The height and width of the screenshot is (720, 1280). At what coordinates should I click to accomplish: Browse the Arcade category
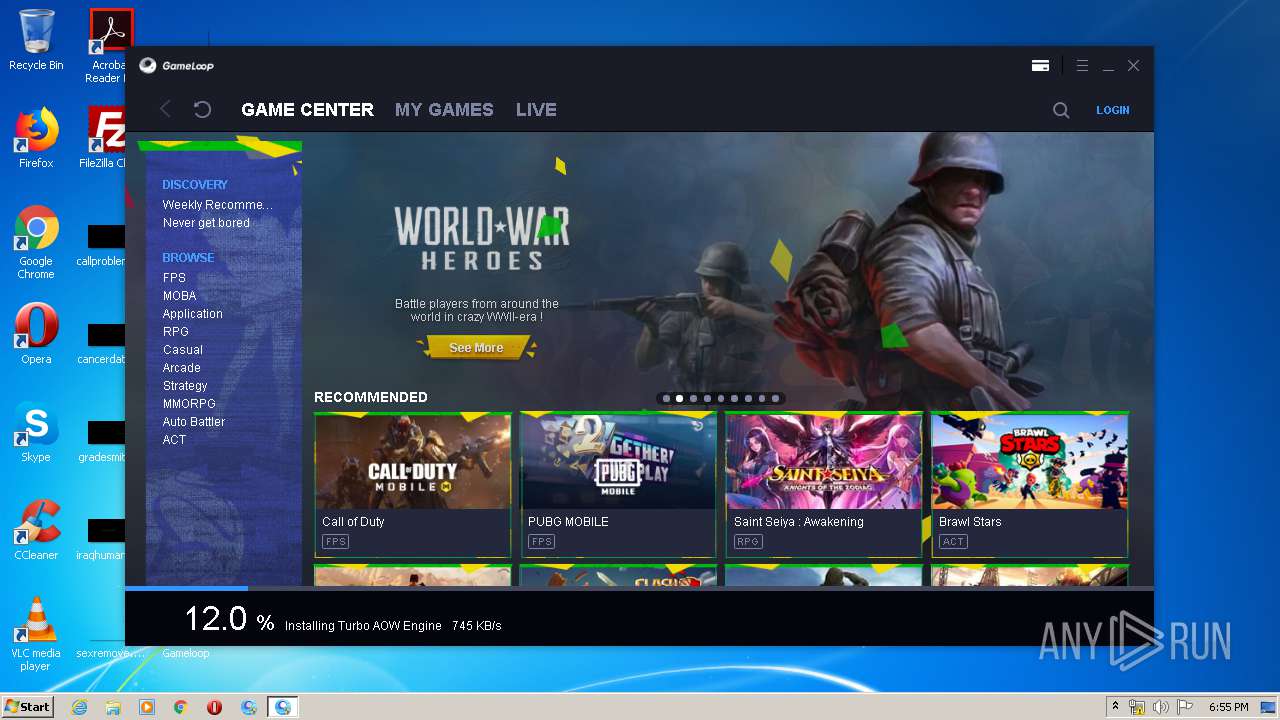coord(181,368)
